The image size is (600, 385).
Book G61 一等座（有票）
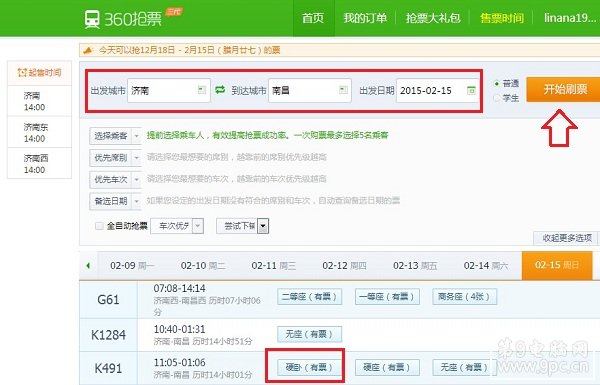click(x=387, y=296)
